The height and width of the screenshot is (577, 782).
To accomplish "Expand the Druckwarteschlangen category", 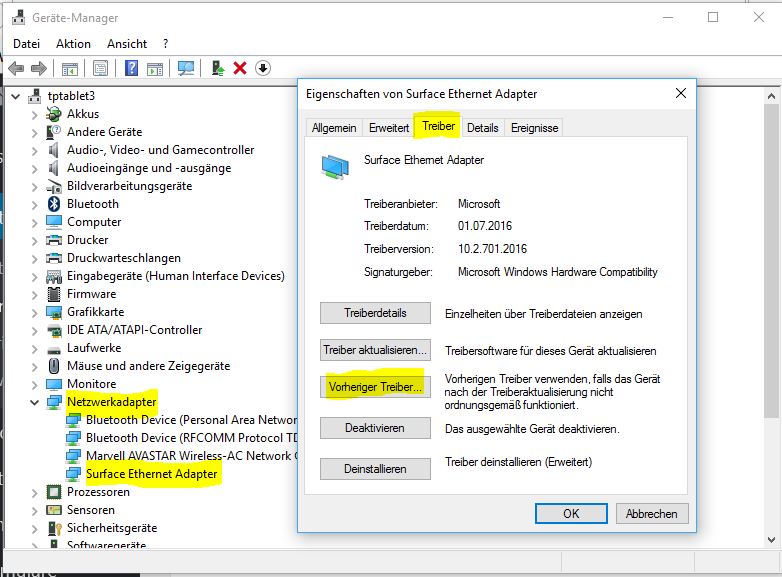I will click(34, 259).
